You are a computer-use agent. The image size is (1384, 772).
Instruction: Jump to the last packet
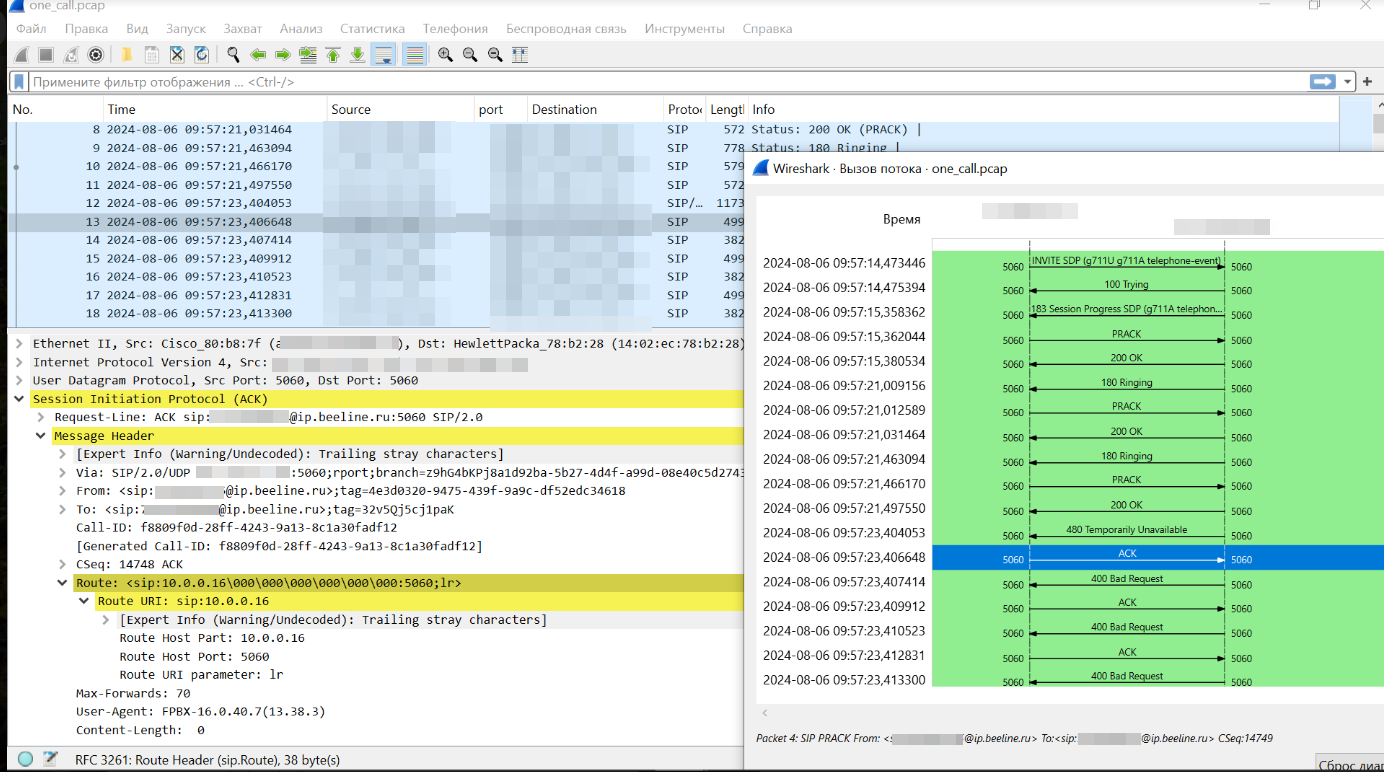point(357,55)
